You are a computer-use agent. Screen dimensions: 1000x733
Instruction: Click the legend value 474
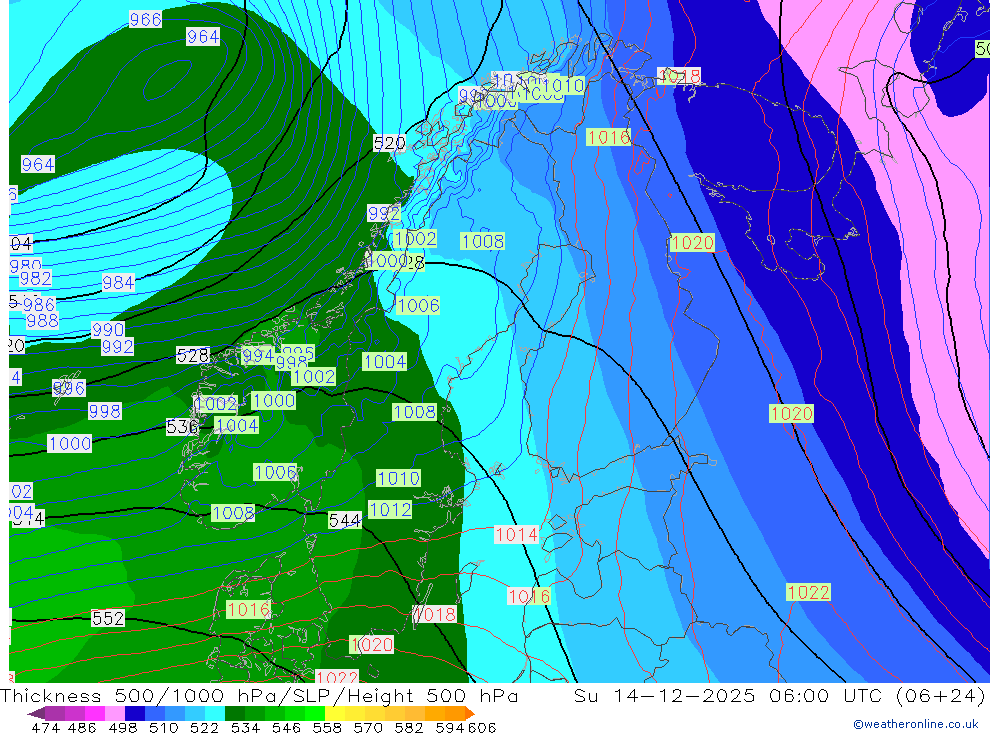click(45, 727)
